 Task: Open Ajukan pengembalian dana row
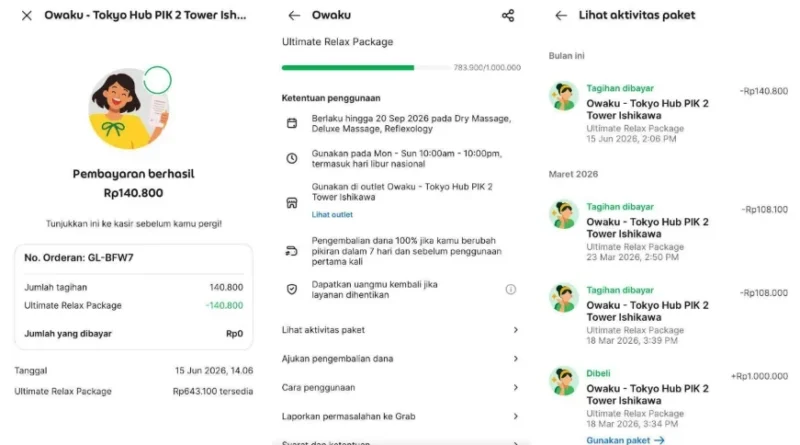pos(401,359)
